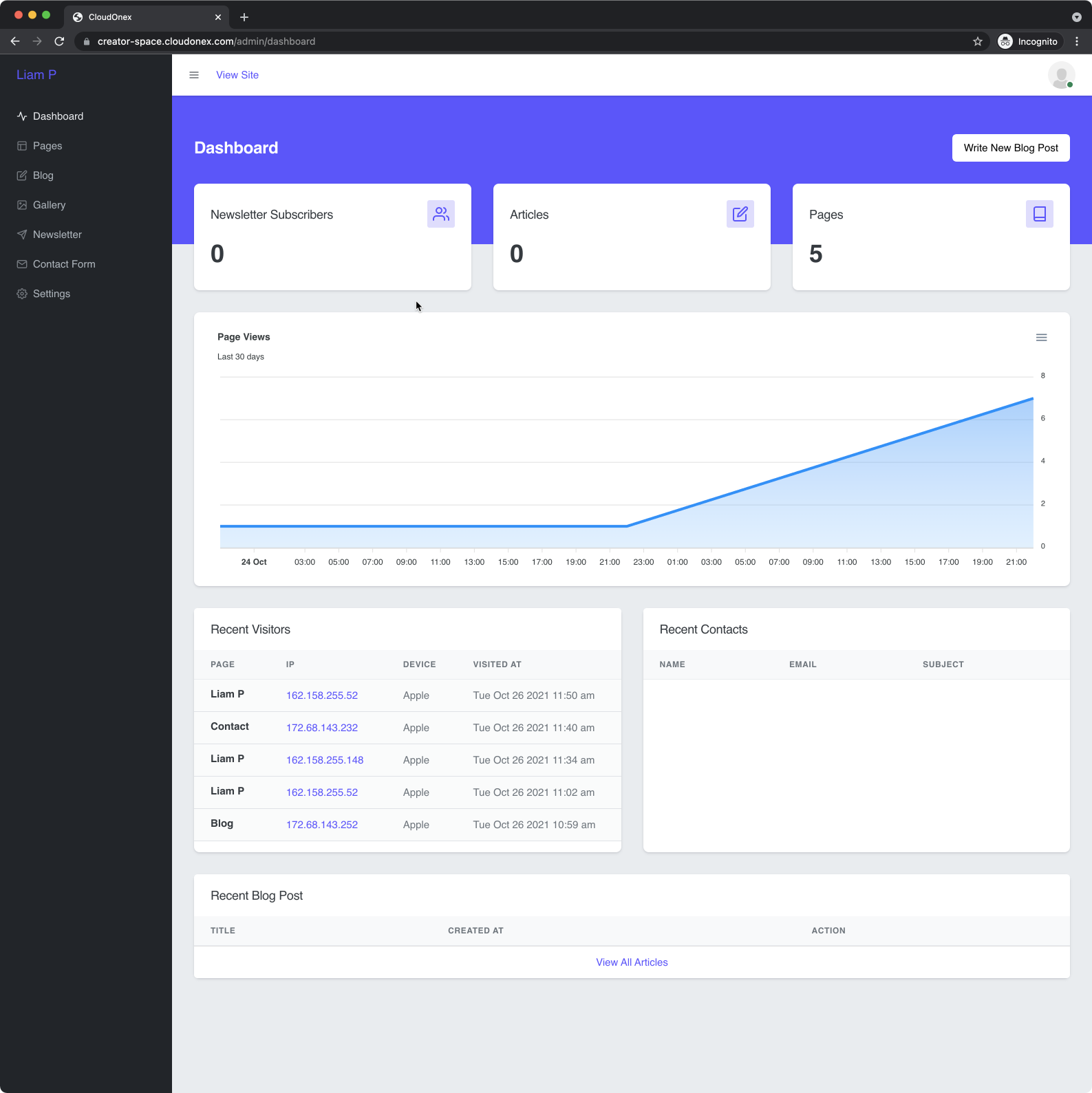The image size is (1092, 1093).
Task: Open IP 172.68.143.252 link
Action: (322, 825)
